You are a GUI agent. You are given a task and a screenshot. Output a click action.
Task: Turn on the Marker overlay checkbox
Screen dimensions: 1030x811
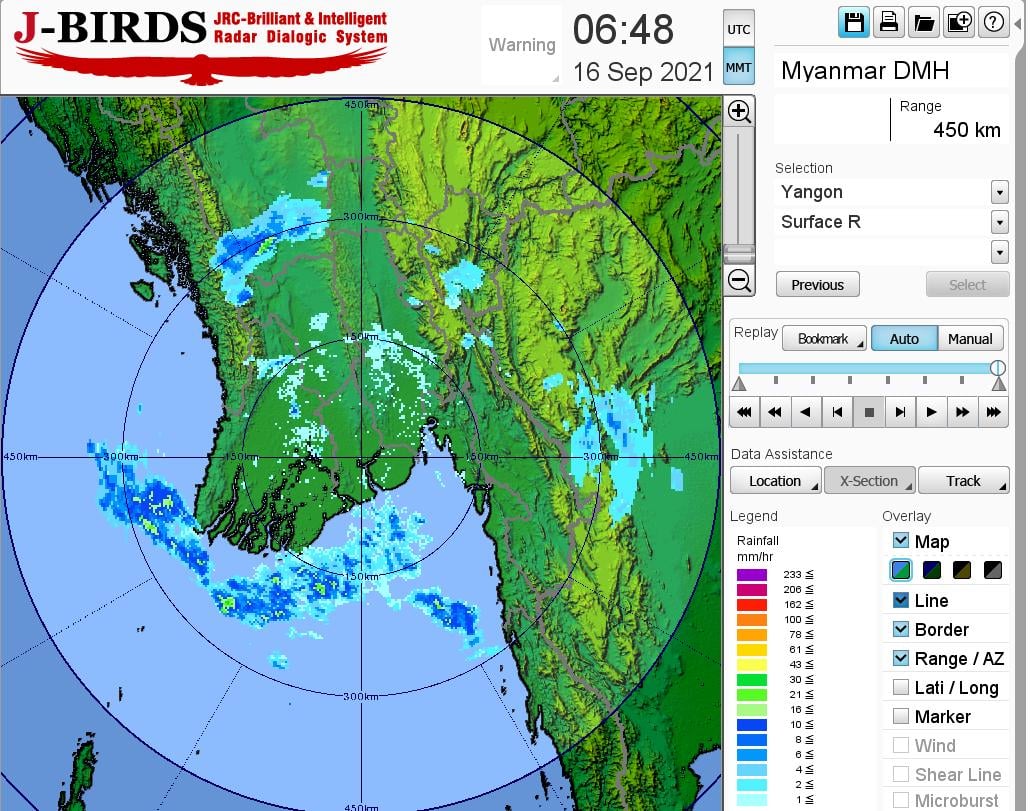901,716
